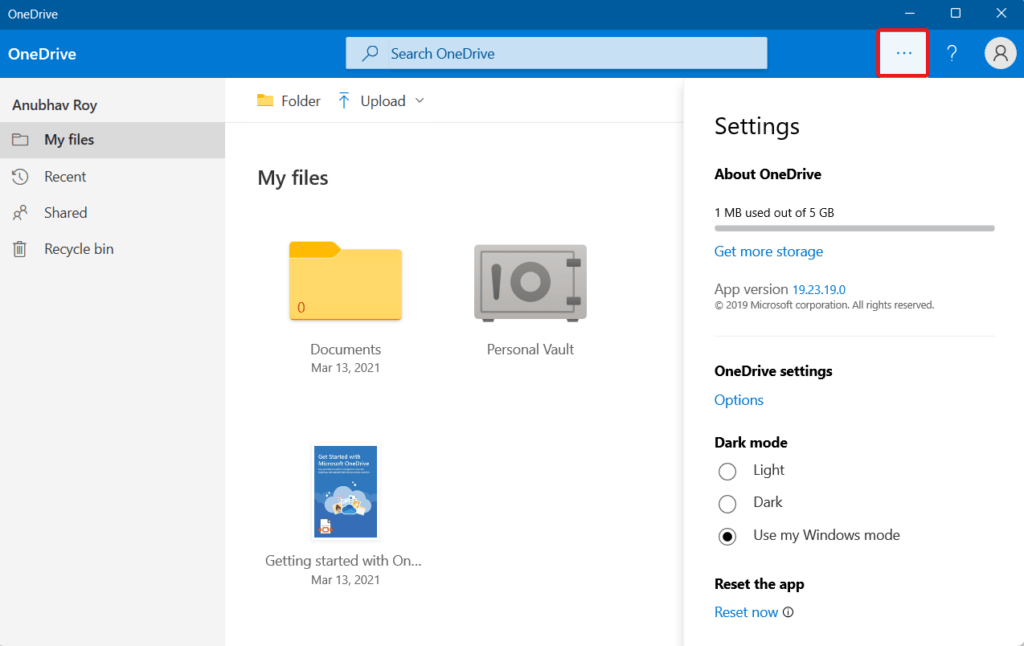This screenshot has height=646, width=1024.
Task: Open the Upload options chevron
Action: (417, 100)
